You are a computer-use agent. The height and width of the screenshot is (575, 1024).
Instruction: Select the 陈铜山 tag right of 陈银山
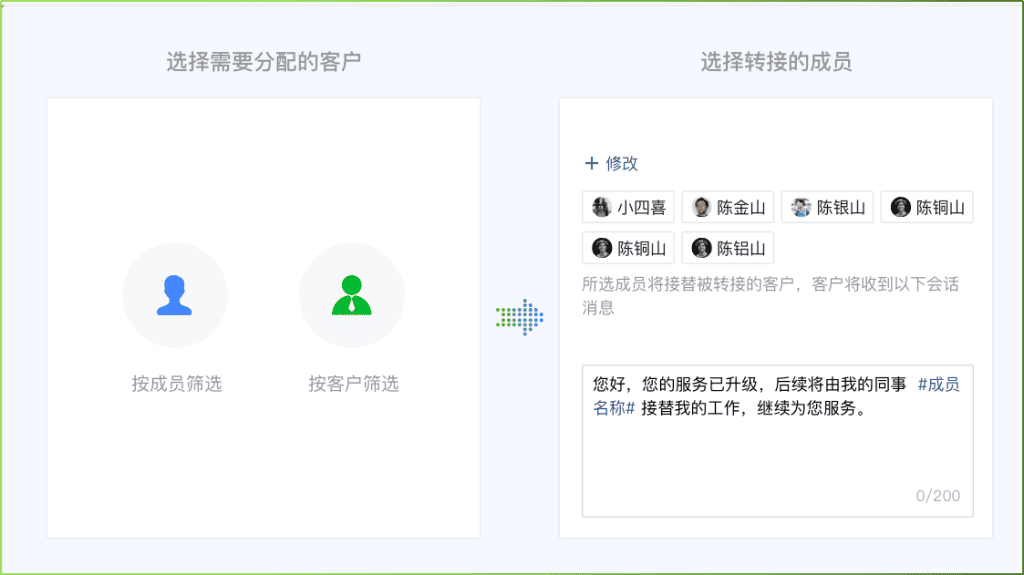click(926, 208)
